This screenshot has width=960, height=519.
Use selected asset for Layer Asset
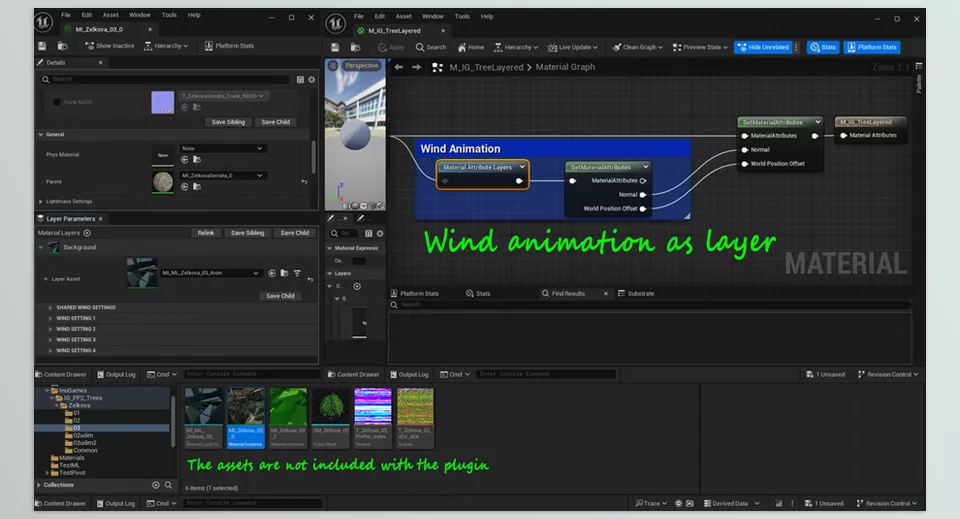(x=272, y=273)
